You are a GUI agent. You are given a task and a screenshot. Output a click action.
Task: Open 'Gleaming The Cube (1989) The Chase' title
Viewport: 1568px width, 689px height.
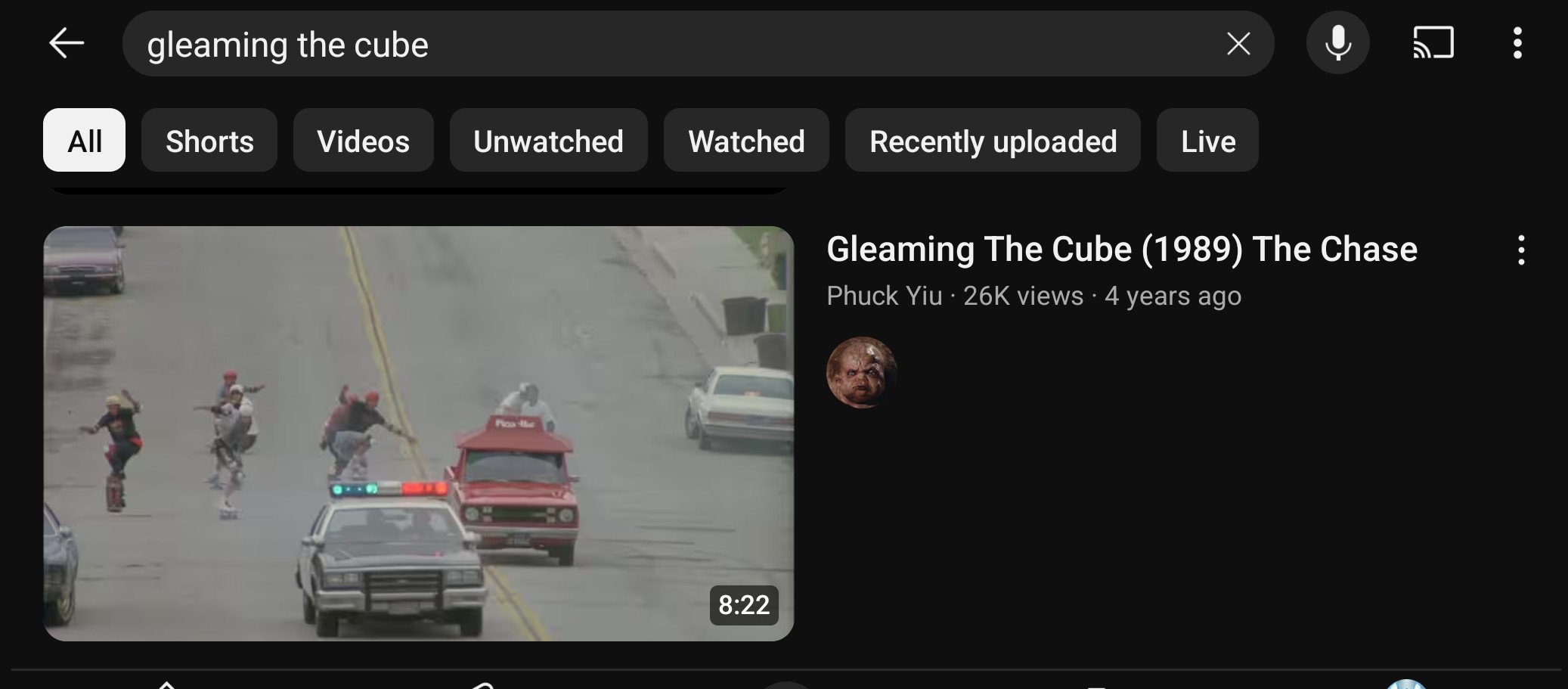(x=1122, y=249)
